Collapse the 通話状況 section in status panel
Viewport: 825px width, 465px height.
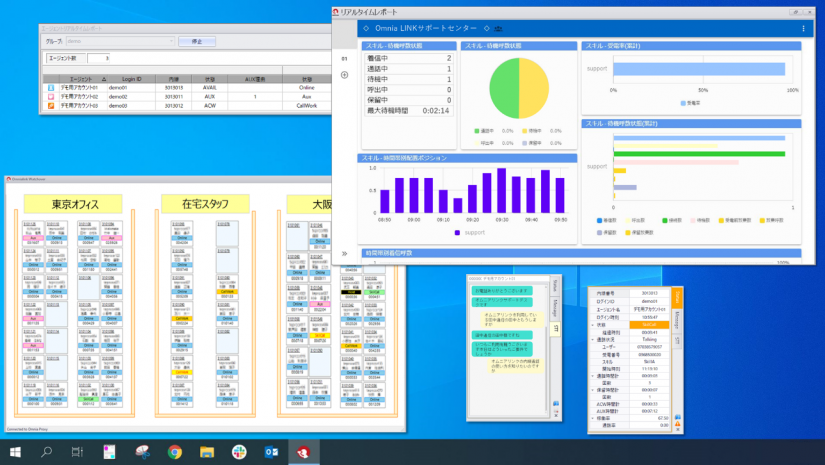(x=593, y=339)
